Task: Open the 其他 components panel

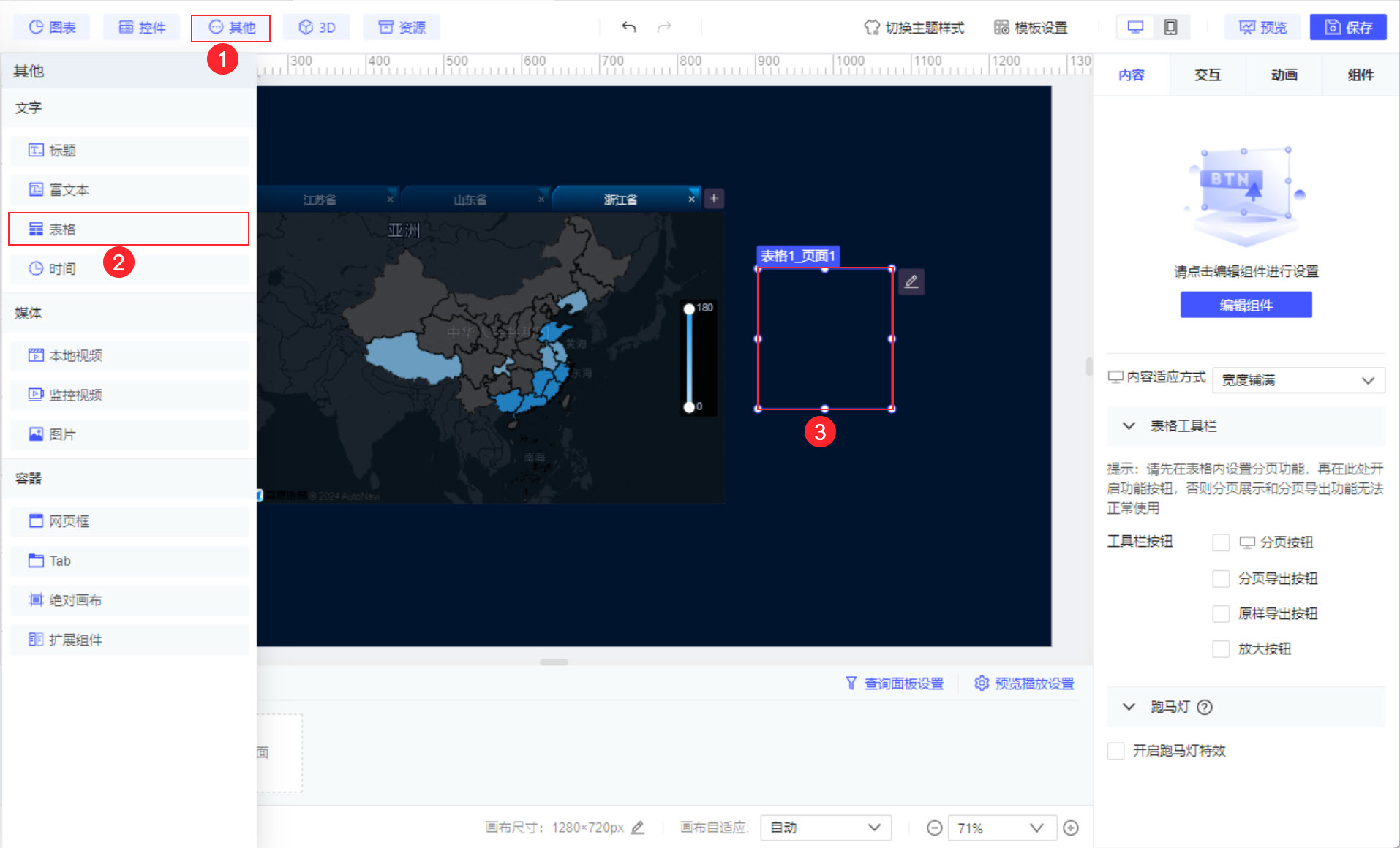Action: [231, 28]
